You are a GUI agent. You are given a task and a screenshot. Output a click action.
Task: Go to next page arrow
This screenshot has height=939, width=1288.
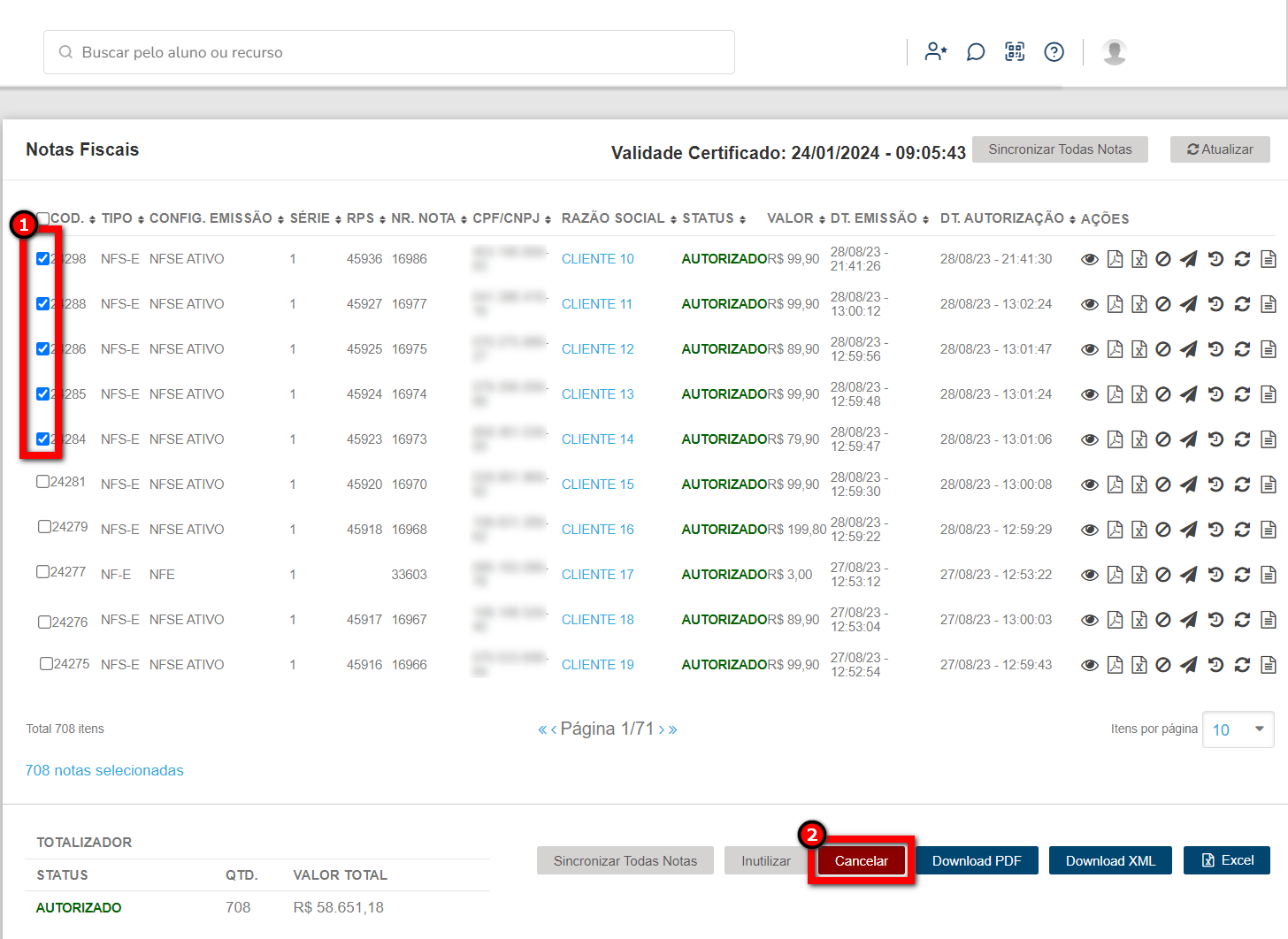pos(662,729)
